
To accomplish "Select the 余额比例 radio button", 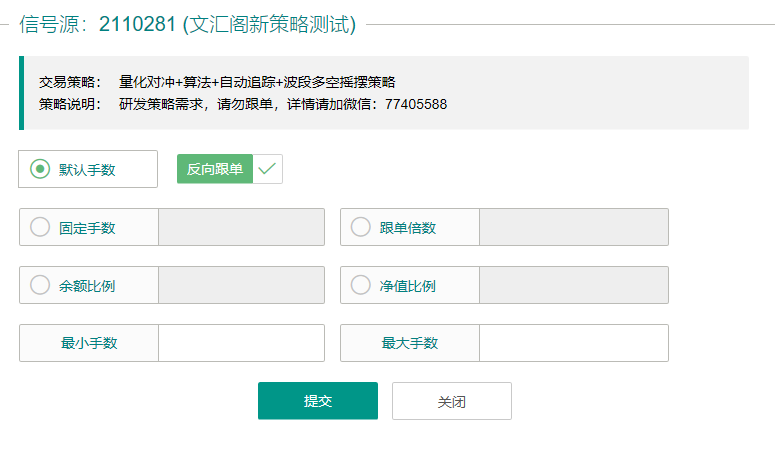I will coord(40,285).
